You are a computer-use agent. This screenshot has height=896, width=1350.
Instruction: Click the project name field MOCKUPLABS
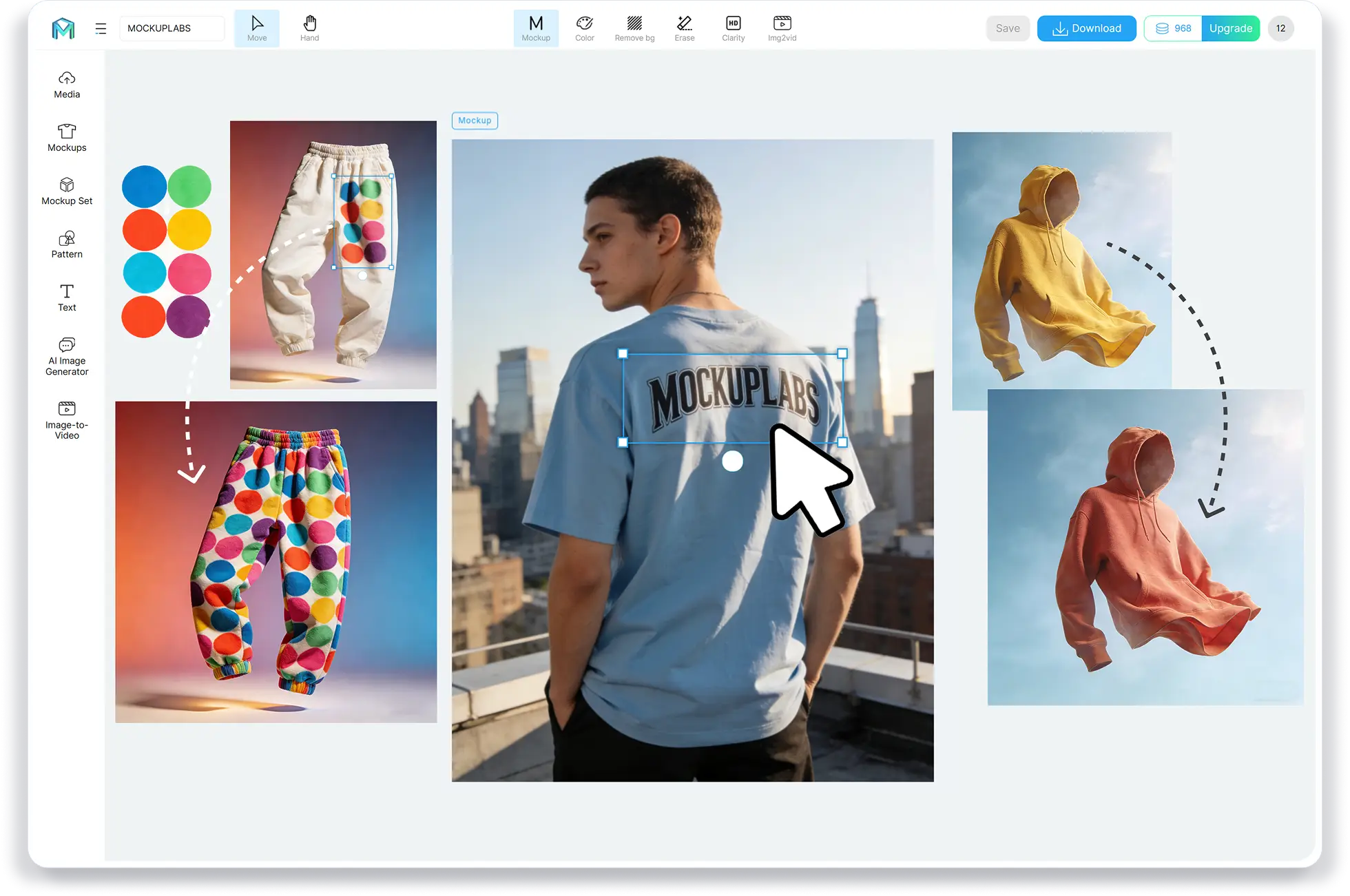point(172,28)
